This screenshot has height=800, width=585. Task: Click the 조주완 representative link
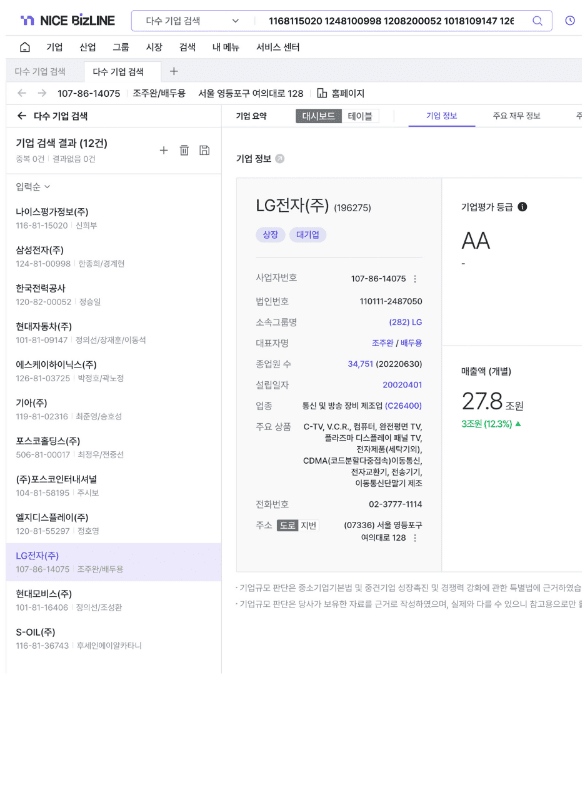tap(383, 343)
